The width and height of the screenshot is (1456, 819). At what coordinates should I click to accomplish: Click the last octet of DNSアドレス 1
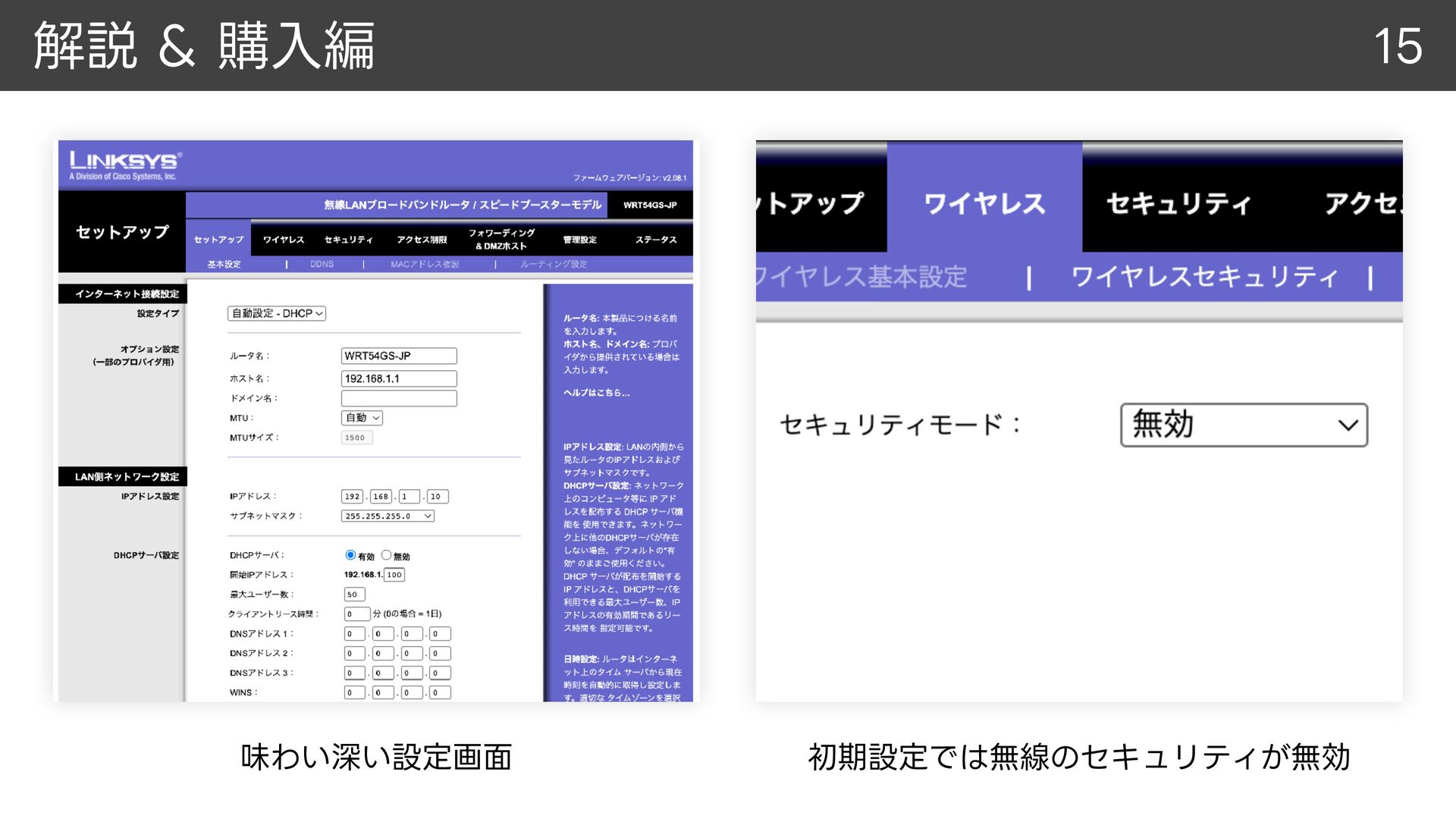[x=440, y=634]
